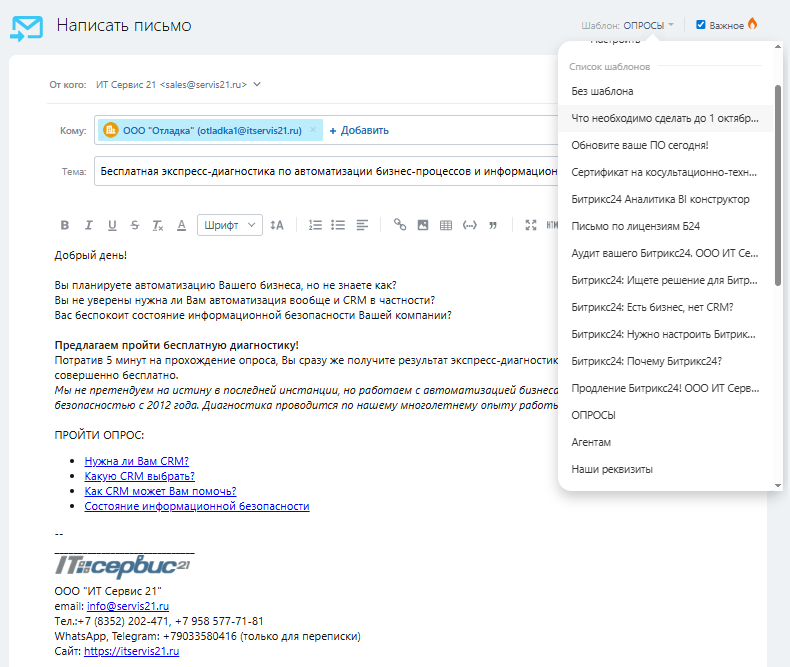The image size is (790, 667).
Task: Click the mail envelope icon
Action: click(26, 28)
